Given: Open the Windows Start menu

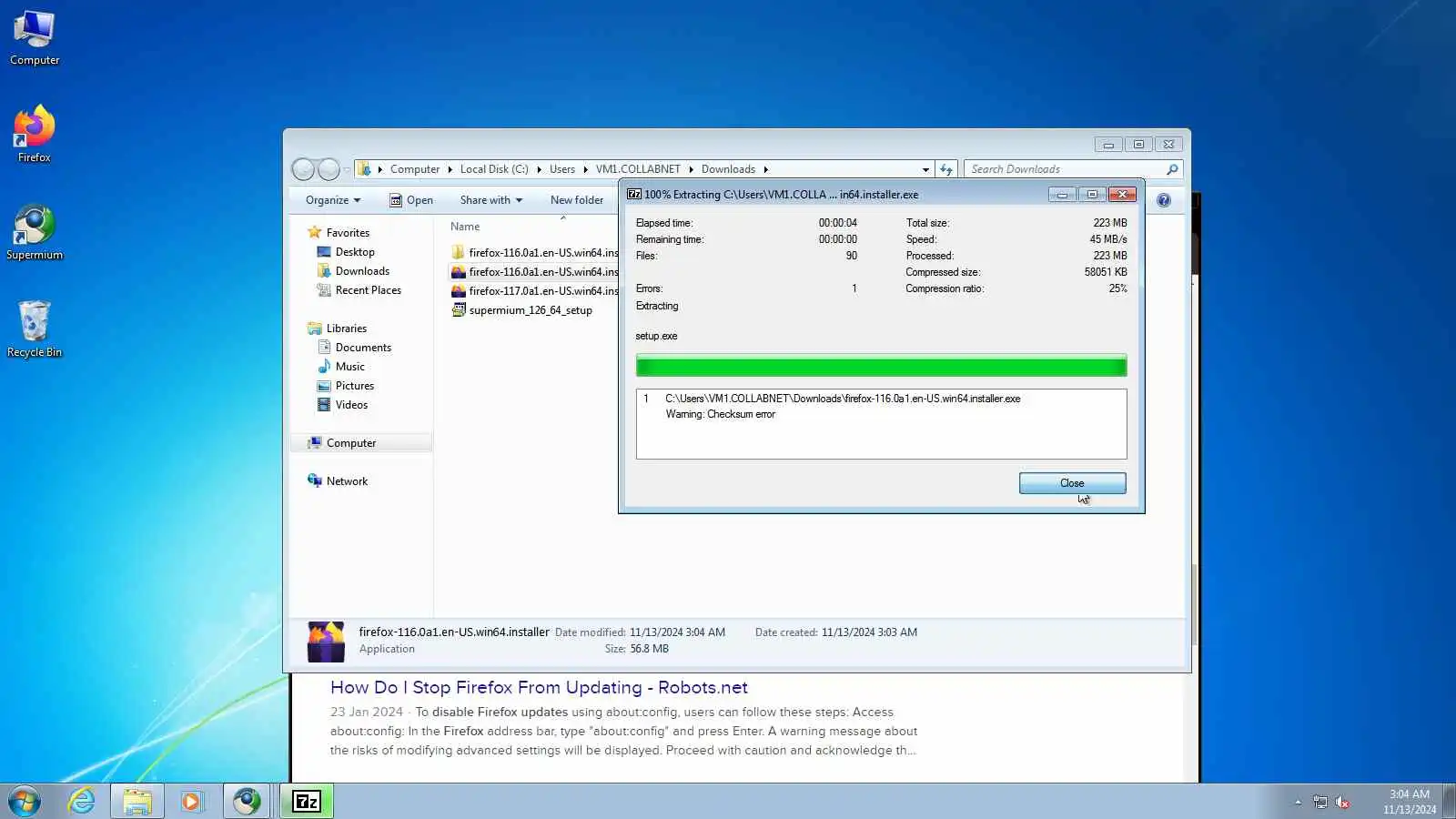Looking at the screenshot, I should click(x=25, y=801).
